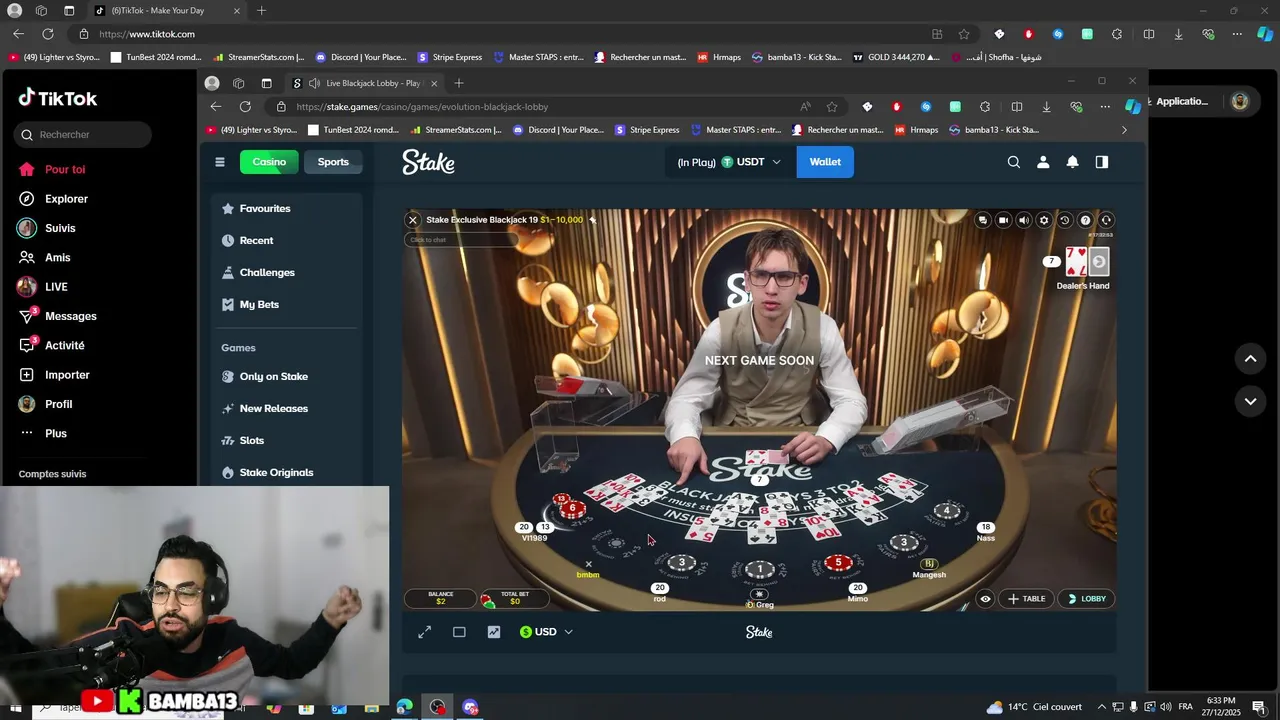Open taskbar clock showing 6:33 PM
1280x720 pixels.
[x=1221, y=707]
